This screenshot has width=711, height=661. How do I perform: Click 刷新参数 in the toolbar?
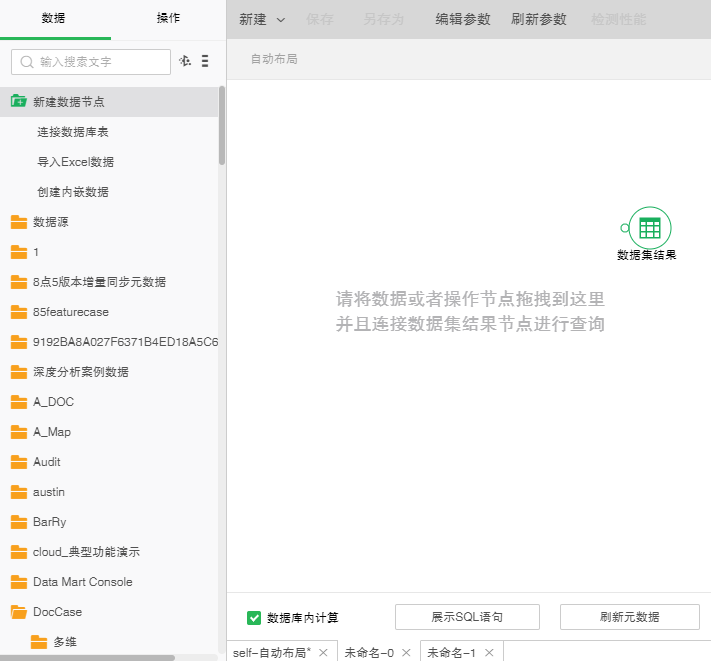pos(539,19)
